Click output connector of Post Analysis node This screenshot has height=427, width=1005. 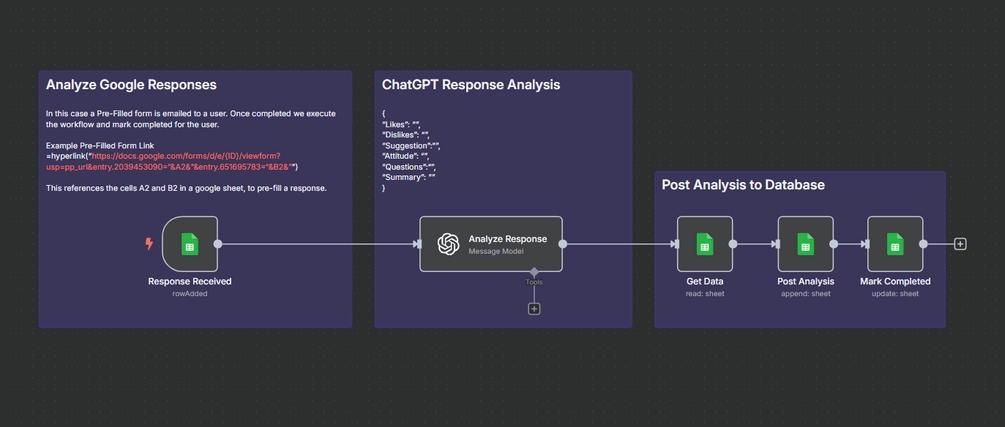pyautogui.click(x=834, y=244)
